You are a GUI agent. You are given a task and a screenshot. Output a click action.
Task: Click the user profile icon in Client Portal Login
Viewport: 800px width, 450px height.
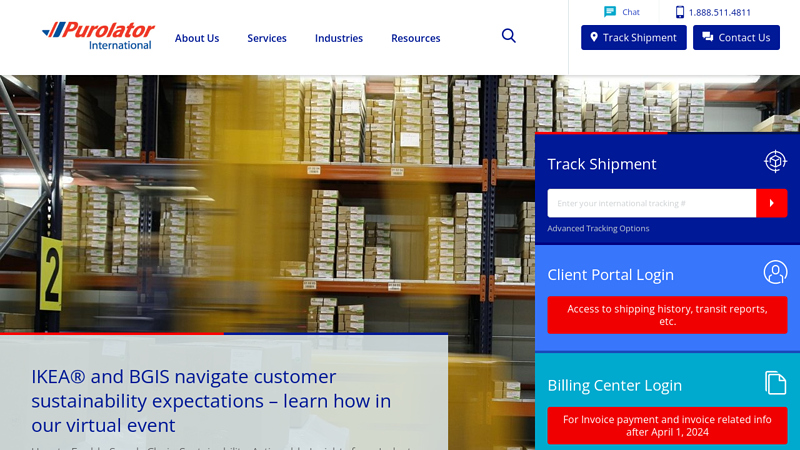(775, 272)
